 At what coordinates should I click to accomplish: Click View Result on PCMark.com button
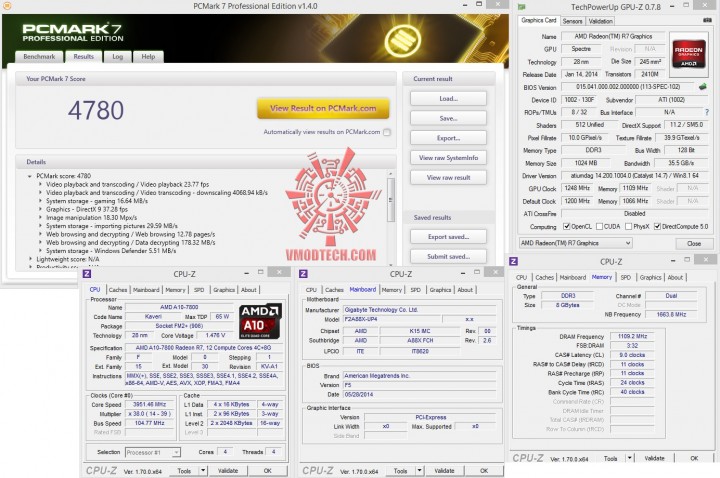pos(323,108)
